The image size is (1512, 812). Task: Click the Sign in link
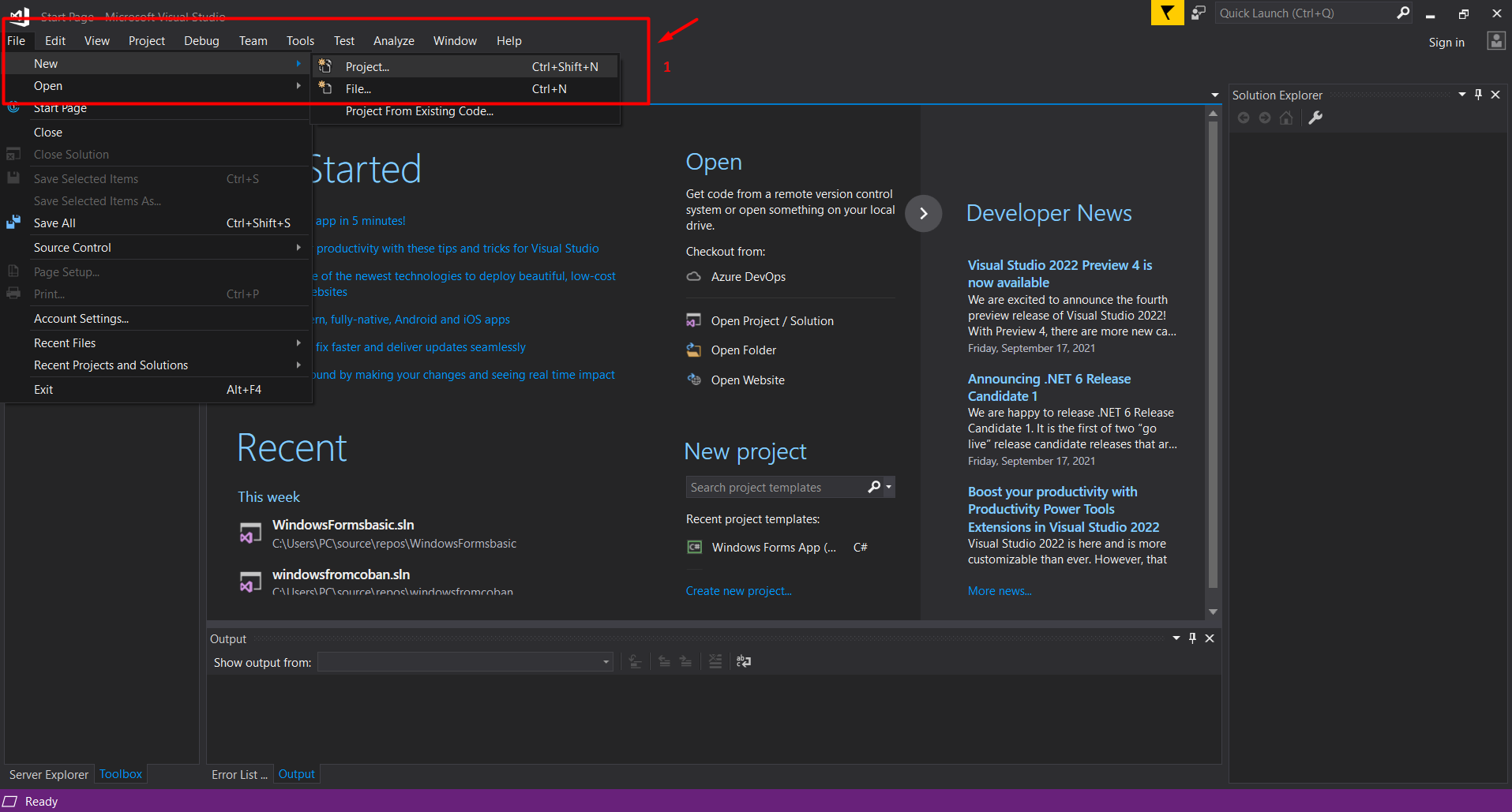[1446, 42]
